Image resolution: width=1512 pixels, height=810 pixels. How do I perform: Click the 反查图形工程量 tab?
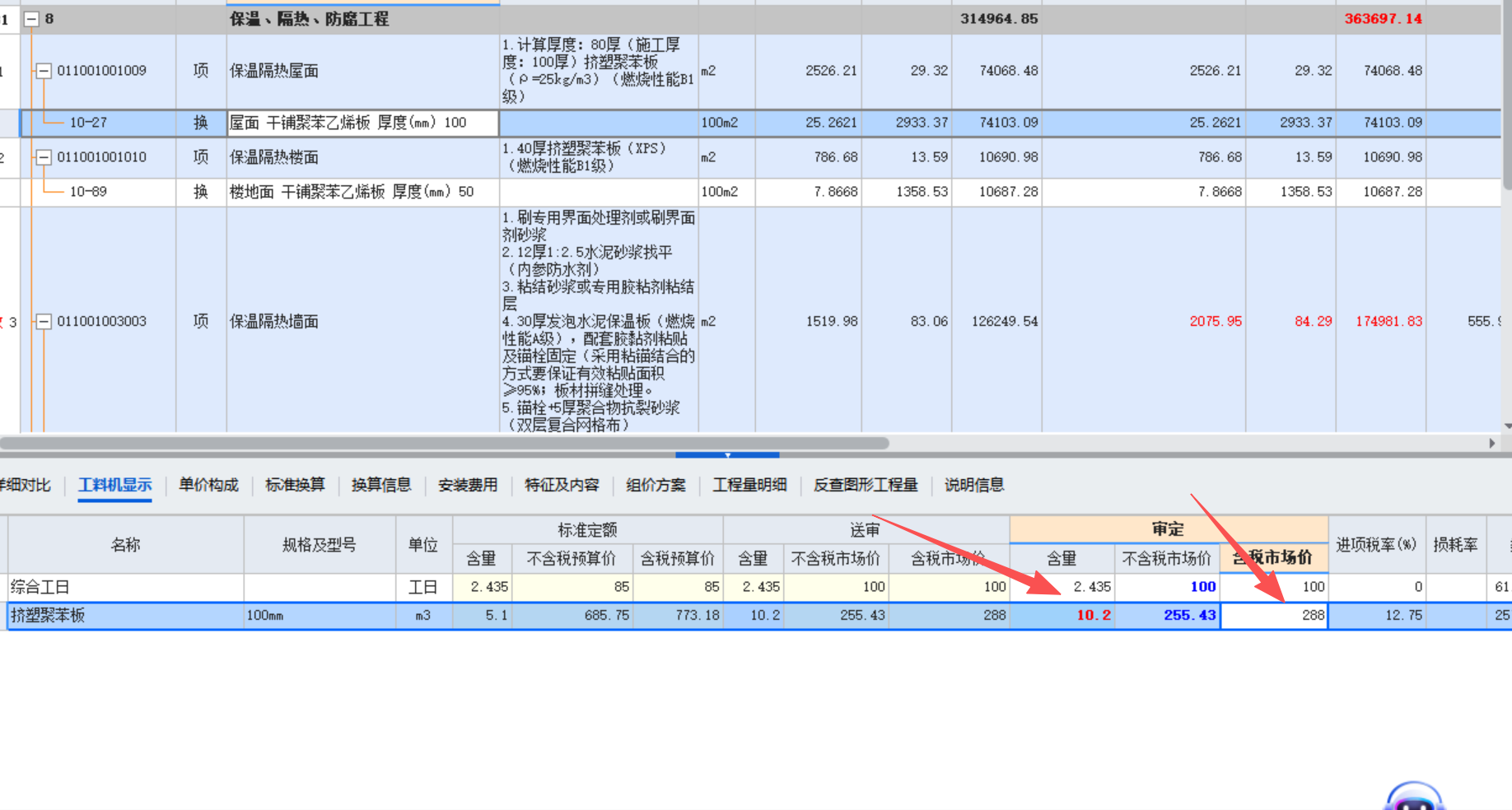(x=865, y=485)
